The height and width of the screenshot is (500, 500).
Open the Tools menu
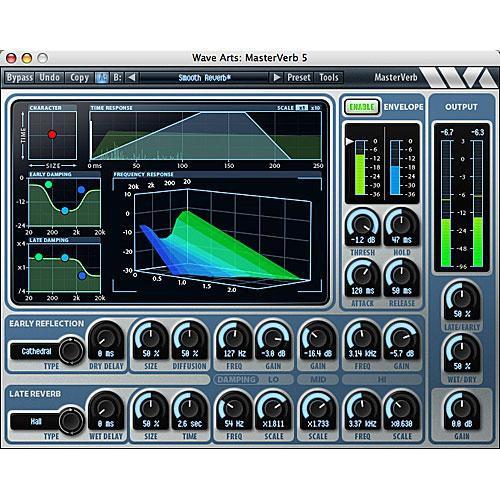click(x=329, y=78)
